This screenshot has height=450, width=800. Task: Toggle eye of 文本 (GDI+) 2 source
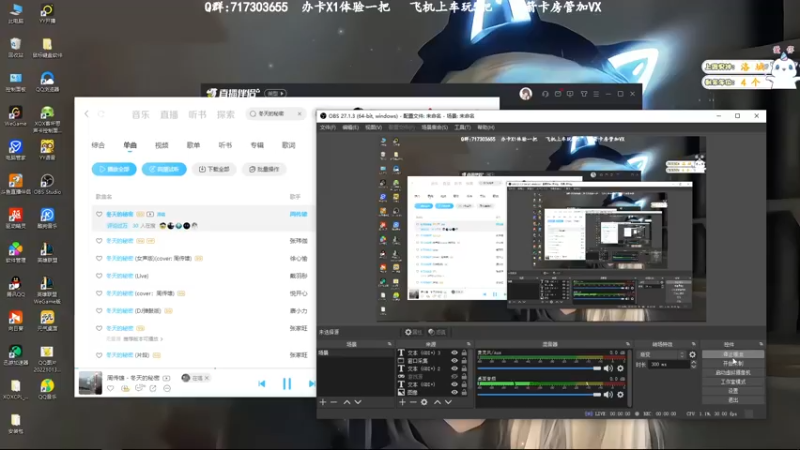tap(454, 368)
